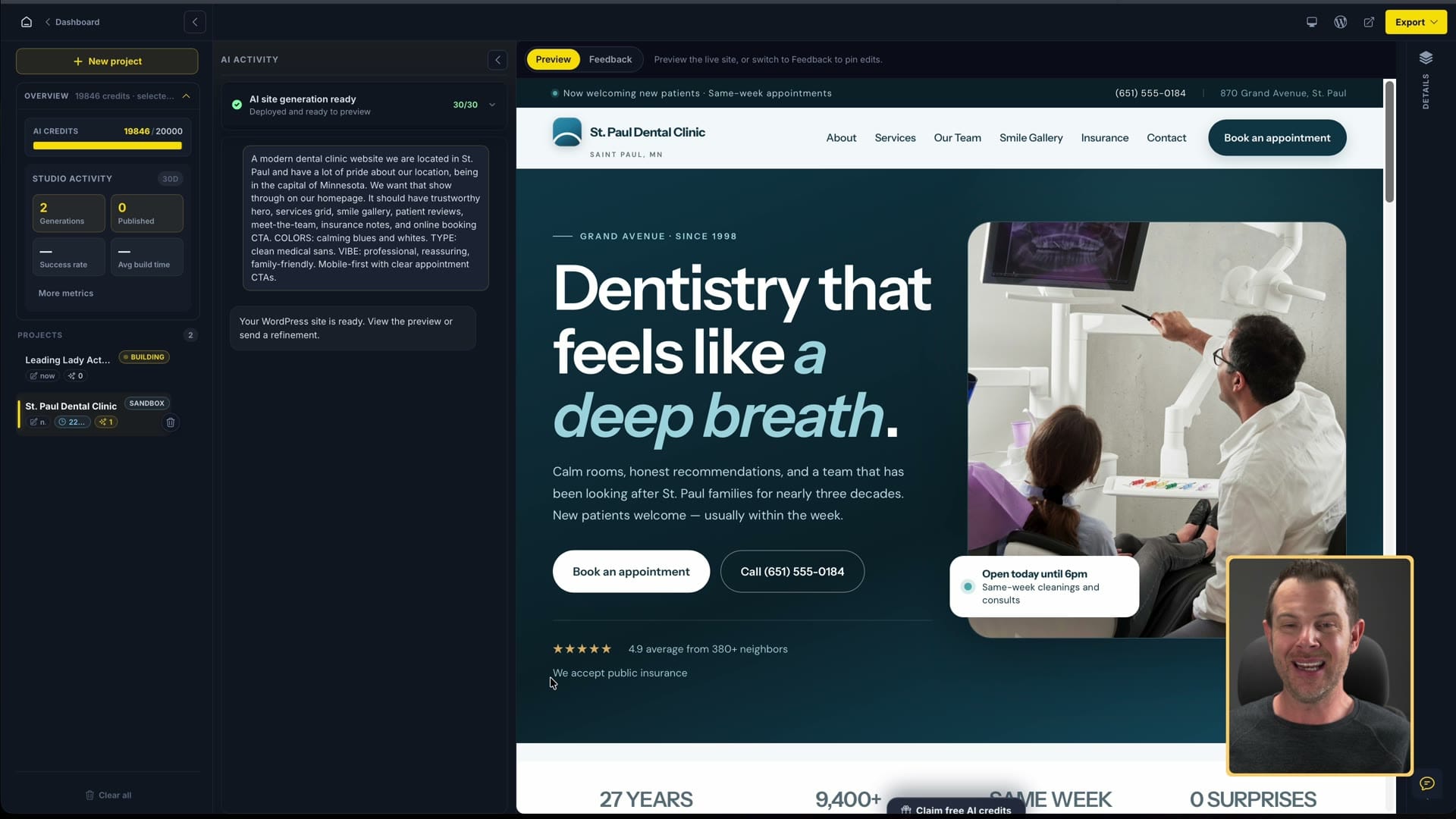Collapse the AI Activity panel

pos(497,60)
